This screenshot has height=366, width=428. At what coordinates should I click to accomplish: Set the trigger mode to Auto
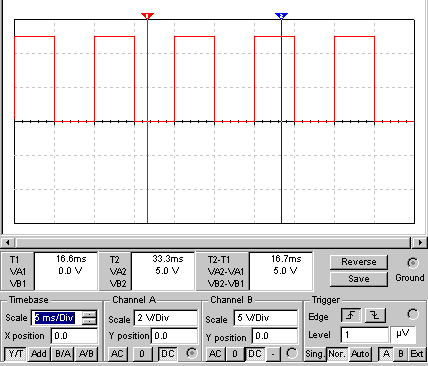tap(360, 354)
